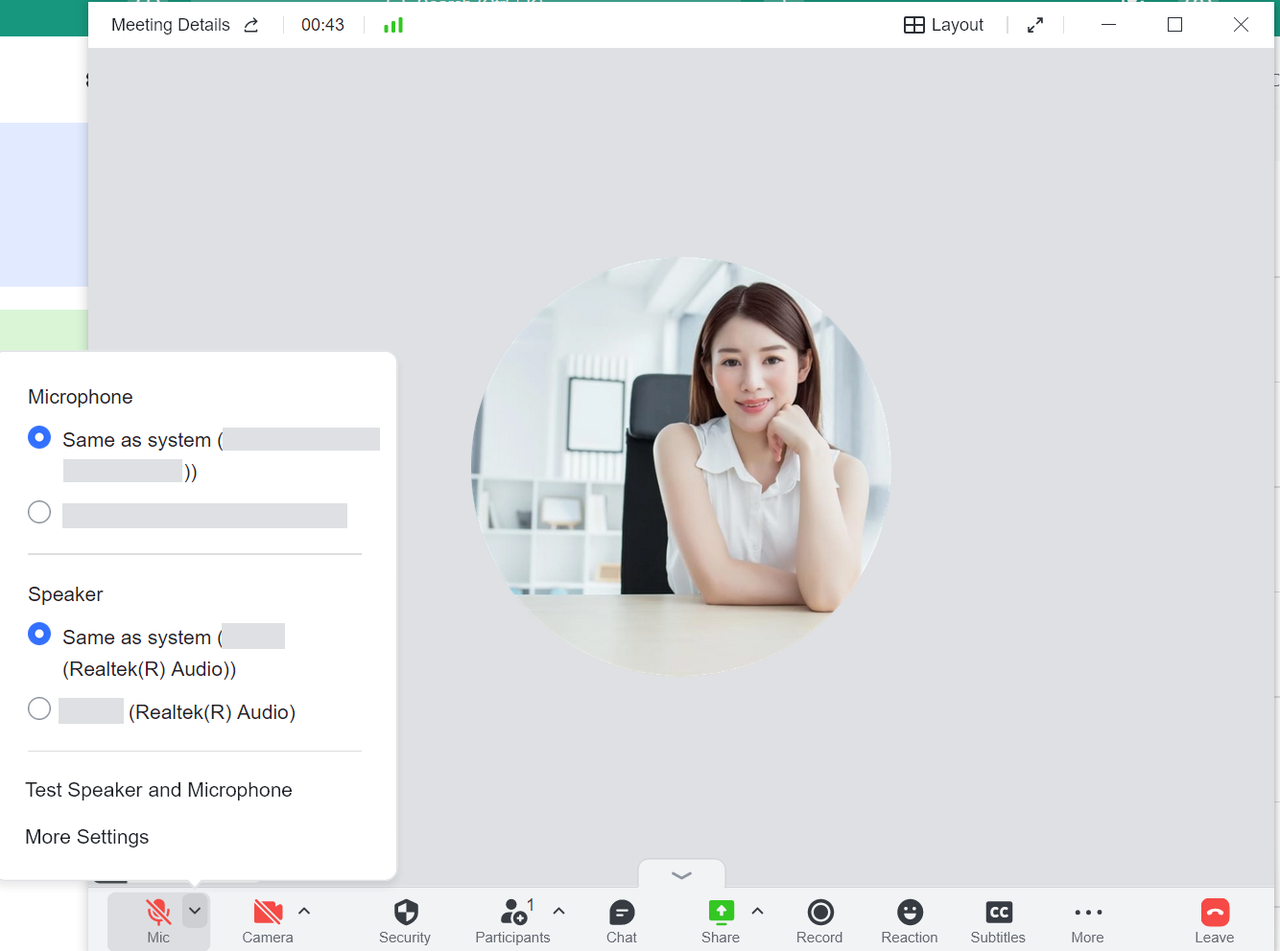Click Test Speaker and Microphone
The width and height of the screenshot is (1280, 951).
tap(158, 790)
